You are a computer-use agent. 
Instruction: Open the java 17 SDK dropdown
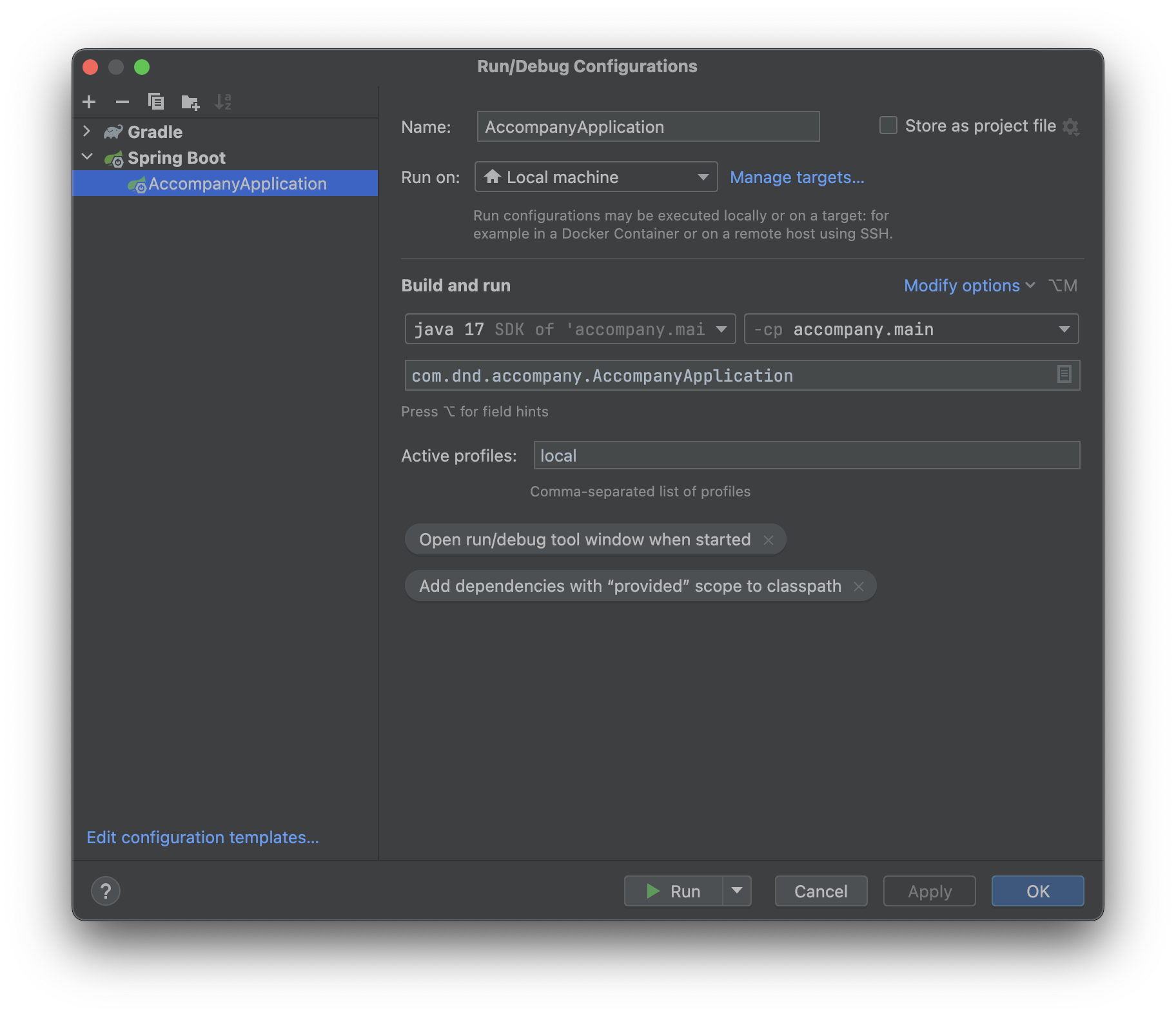[570, 329]
